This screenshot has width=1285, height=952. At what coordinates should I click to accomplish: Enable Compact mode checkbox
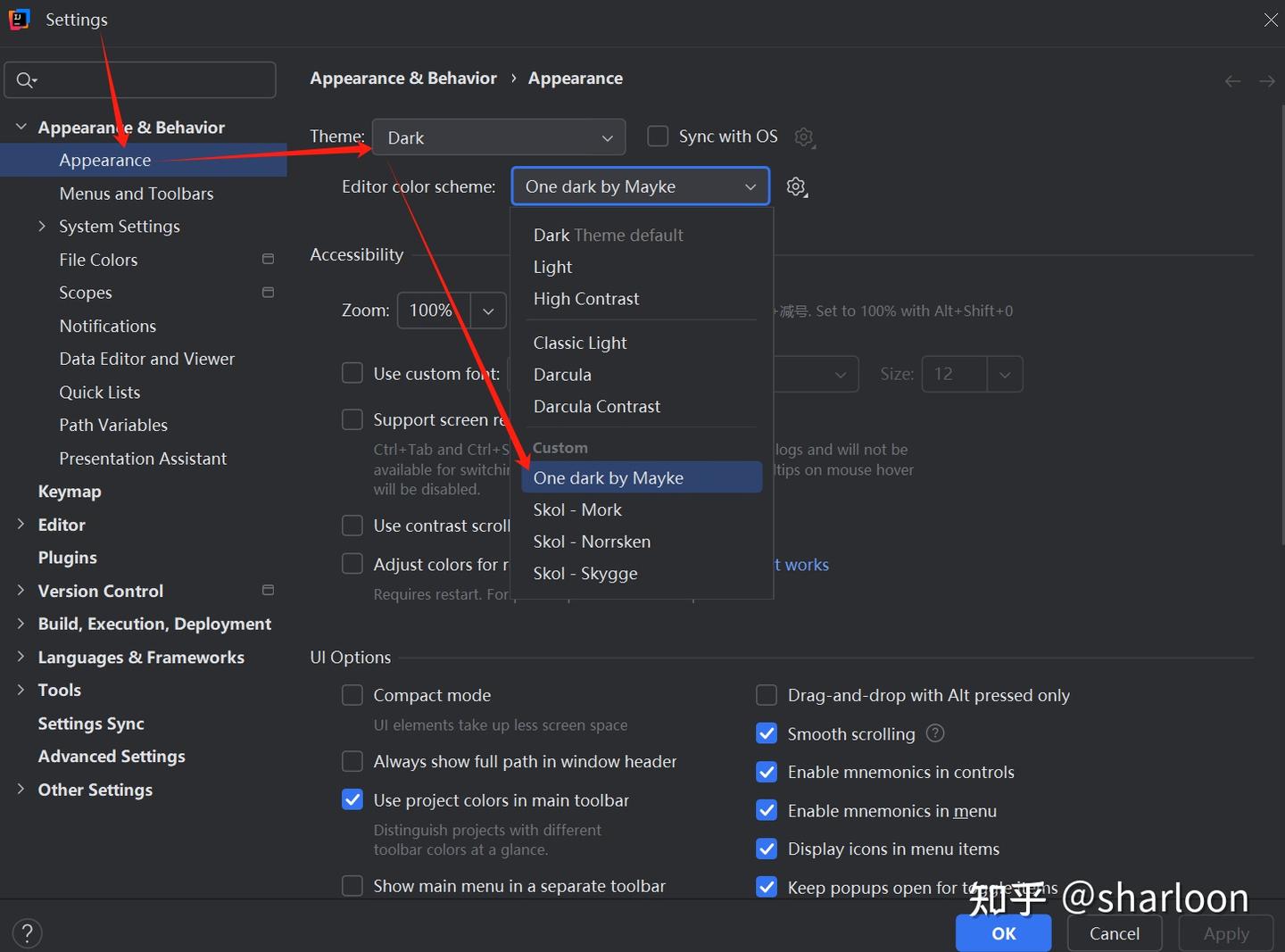tap(352, 695)
